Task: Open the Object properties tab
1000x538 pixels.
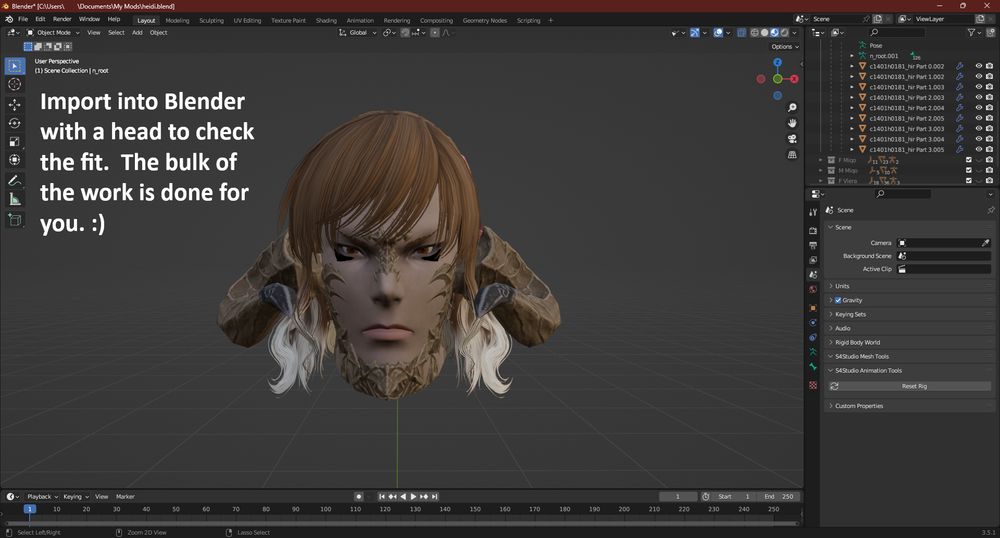Action: (x=812, y=308)
